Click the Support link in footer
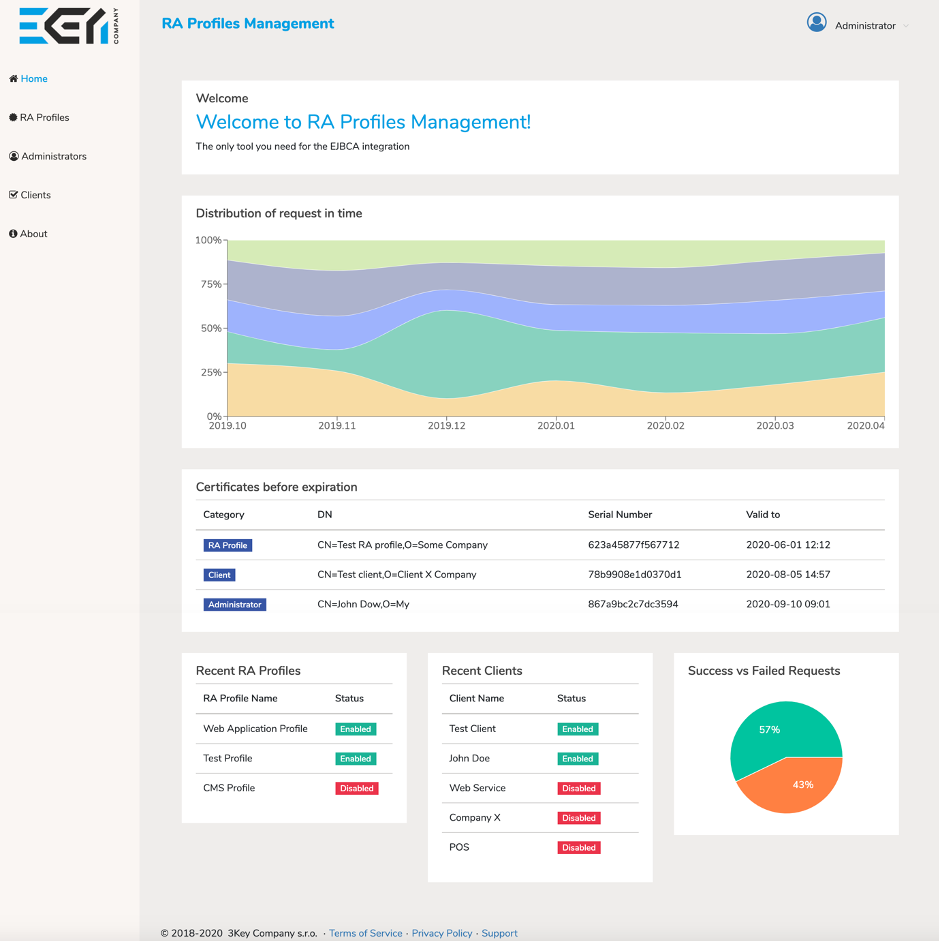Viewport: 939px width, 941px height. [499, 933]
